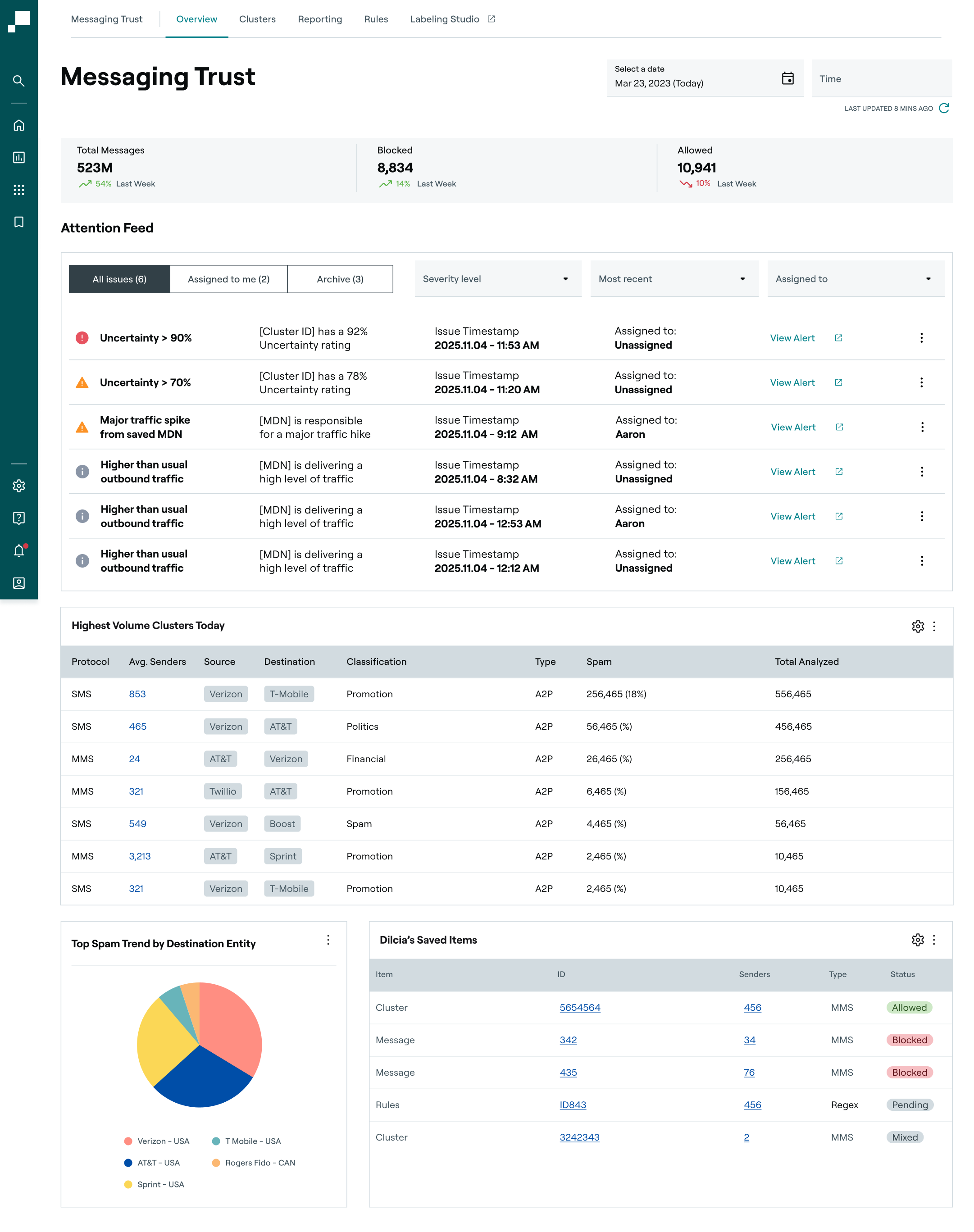Show the Archive (3) issues
974x1232 pixels.
[x=340, y=279]
